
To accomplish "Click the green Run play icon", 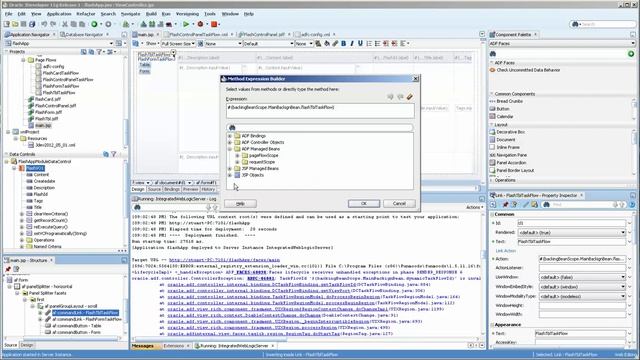I will [186, 24].
